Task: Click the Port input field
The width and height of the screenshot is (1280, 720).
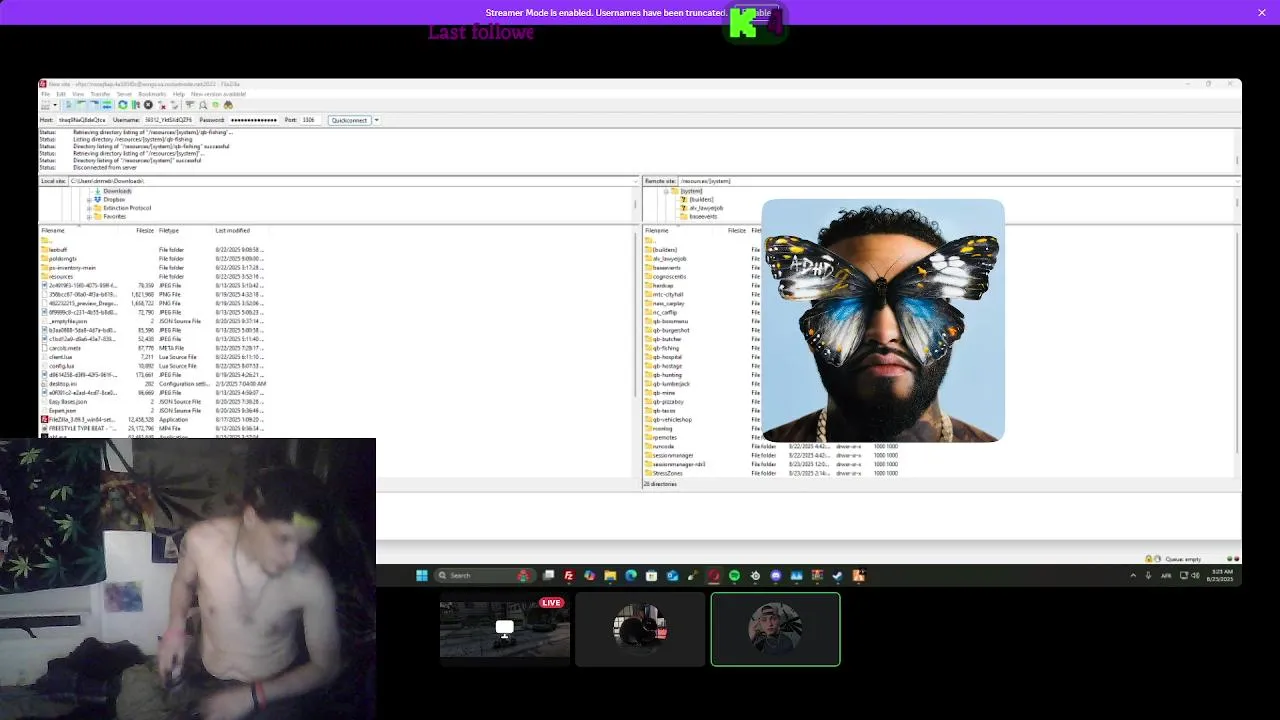Action: [x=310, y=120]
